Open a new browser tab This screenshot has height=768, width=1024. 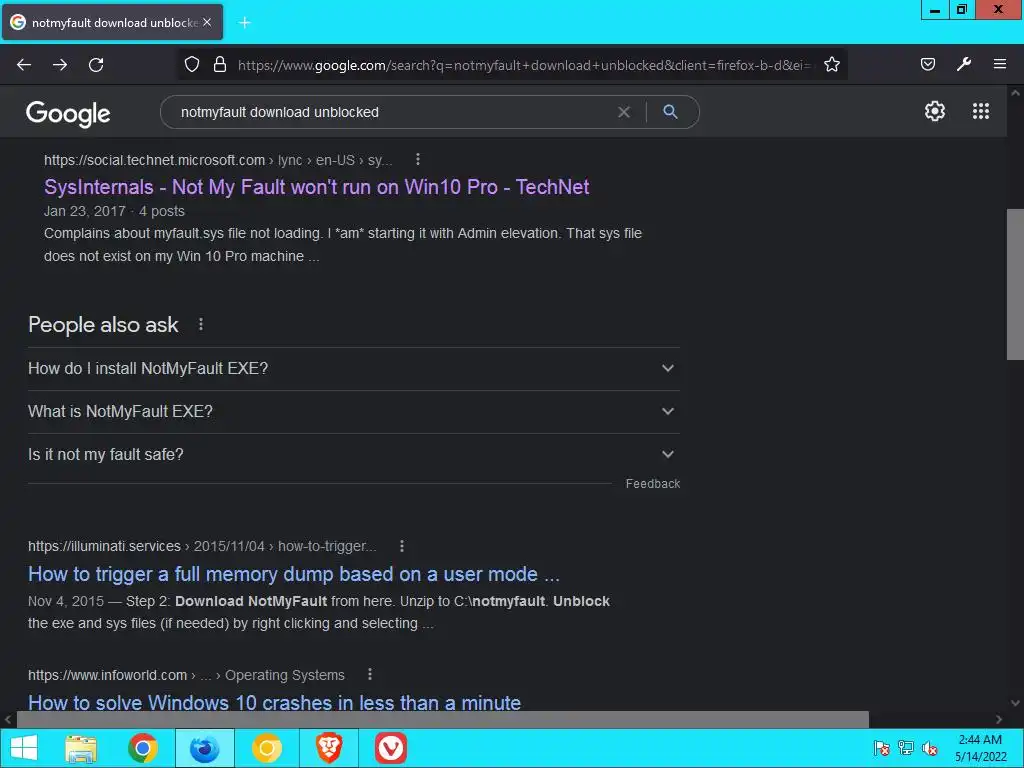tap(244, 23)
